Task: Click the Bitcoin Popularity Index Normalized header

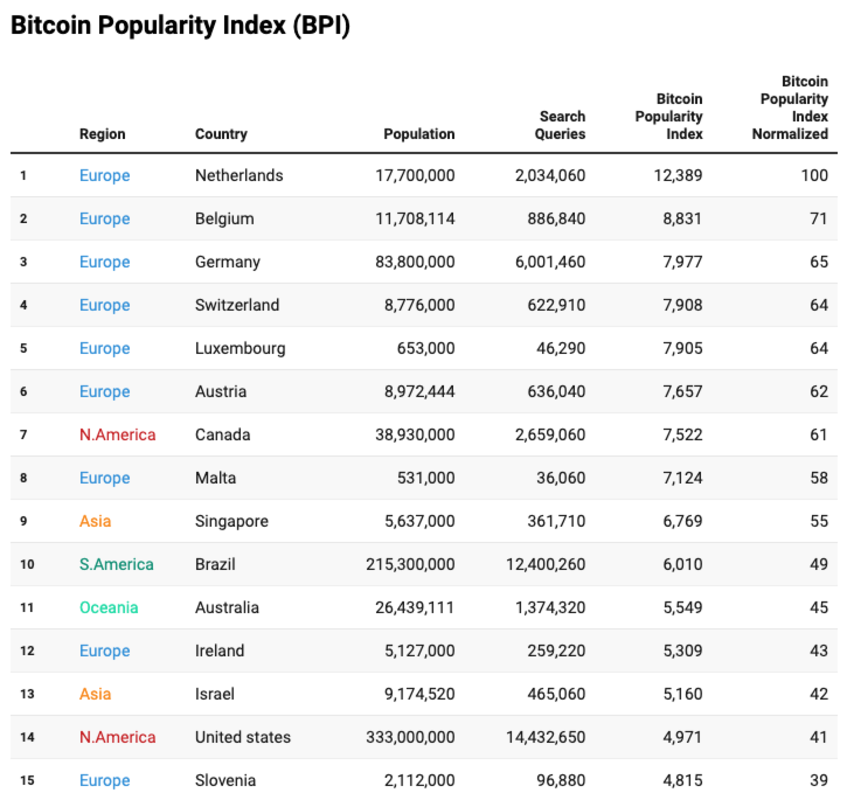Action: (791, 107)
